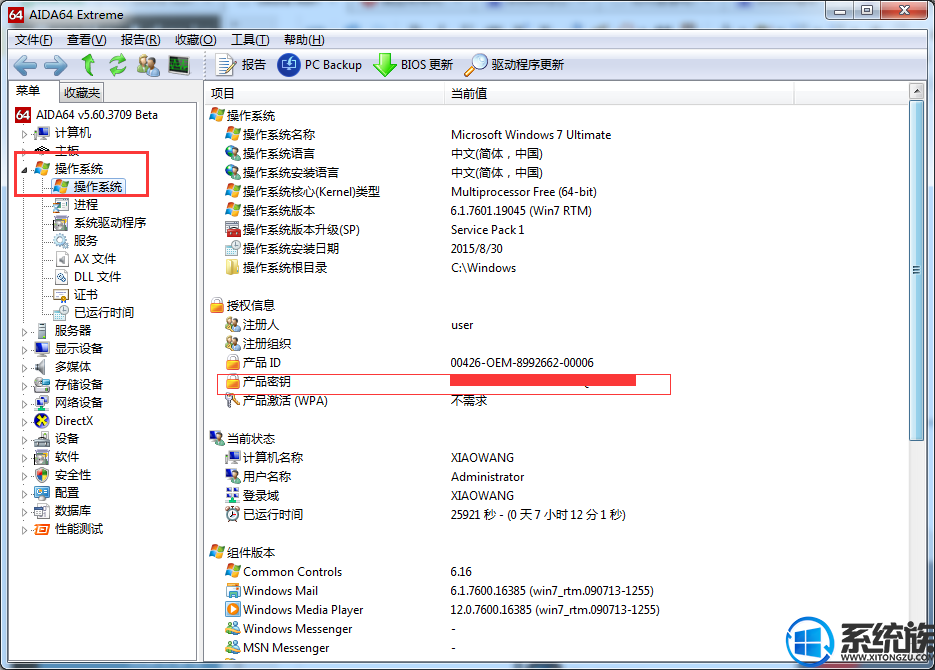This screenshot has height=670, width=935.
Task: Open the 报告(R) menu
Action: click(140, 40)
